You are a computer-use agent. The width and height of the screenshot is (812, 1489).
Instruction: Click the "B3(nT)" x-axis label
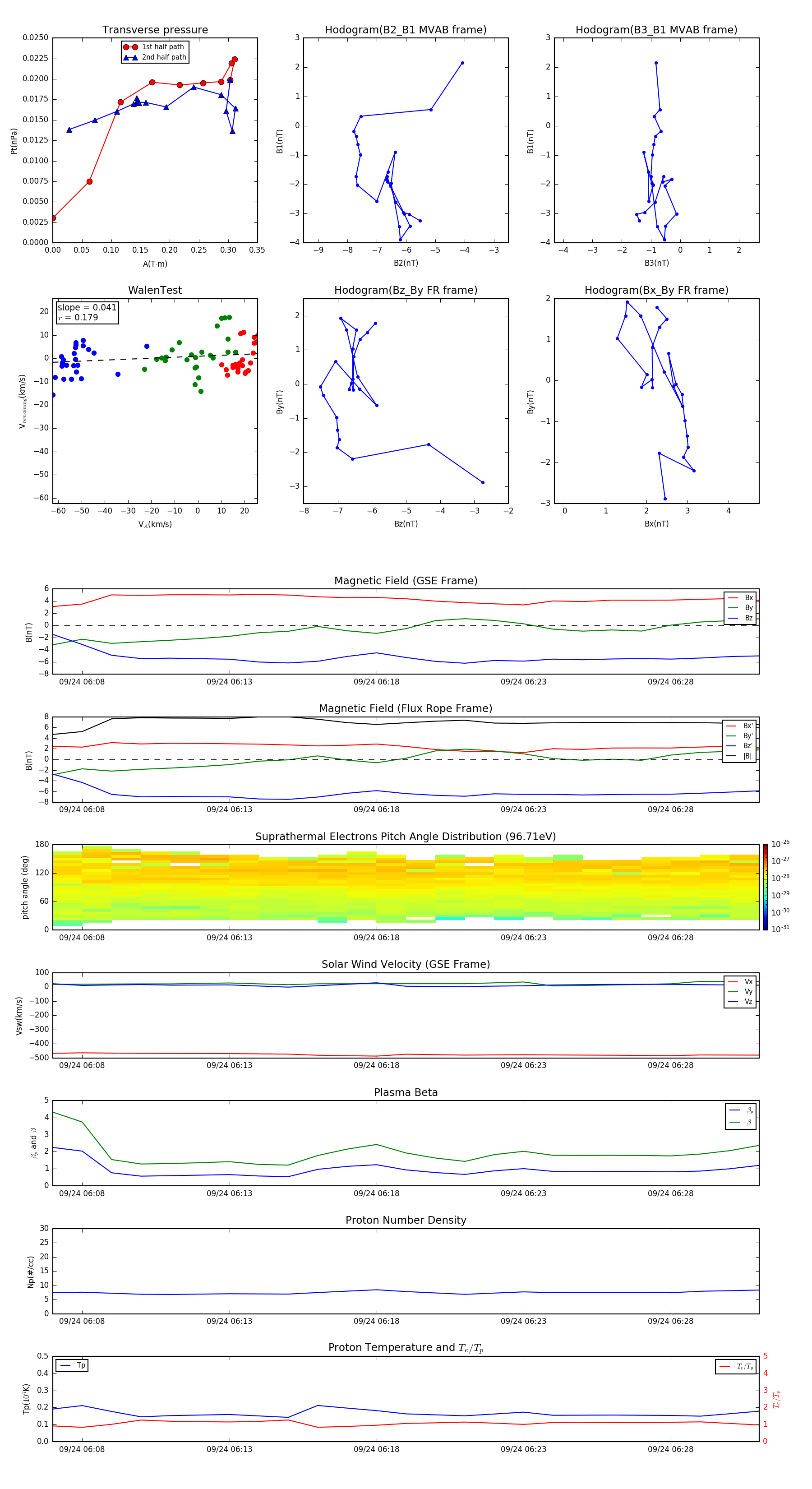point(656,263)
